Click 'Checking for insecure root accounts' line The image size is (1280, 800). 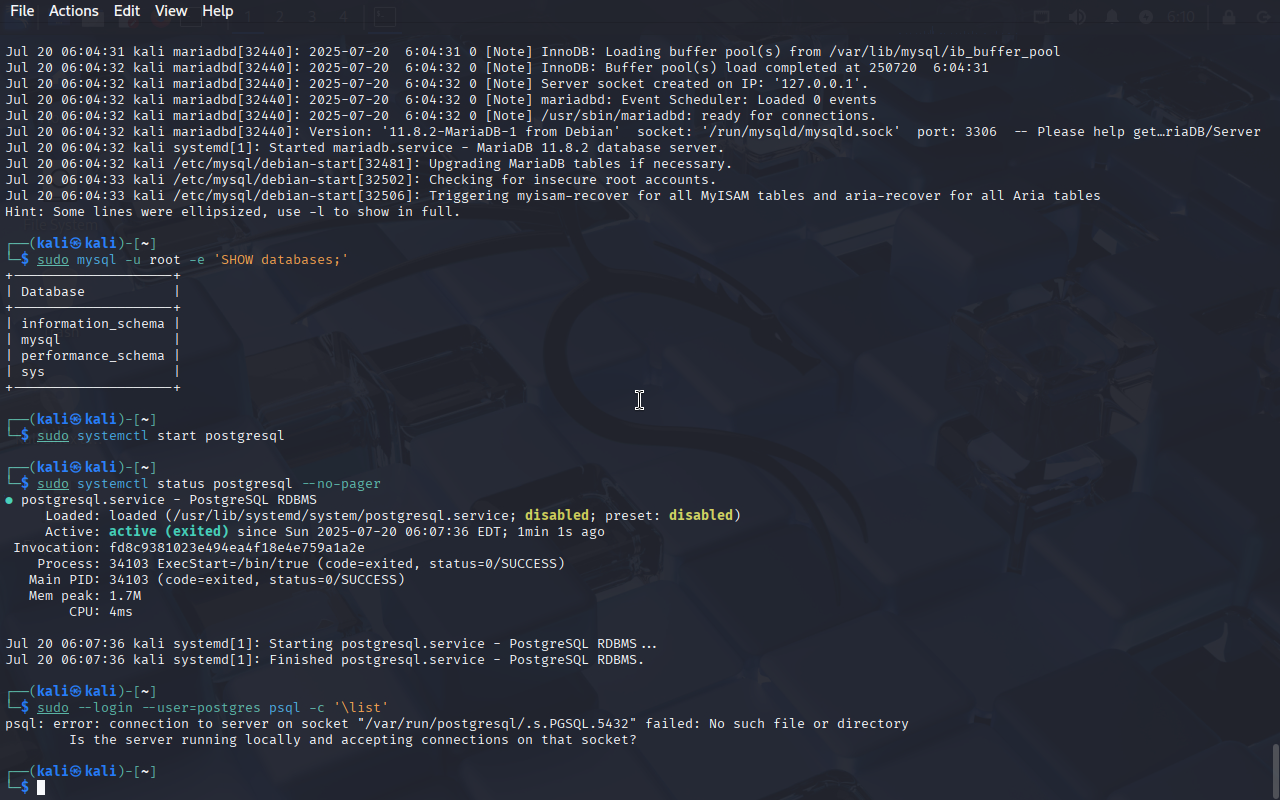(x=361, y=180)
